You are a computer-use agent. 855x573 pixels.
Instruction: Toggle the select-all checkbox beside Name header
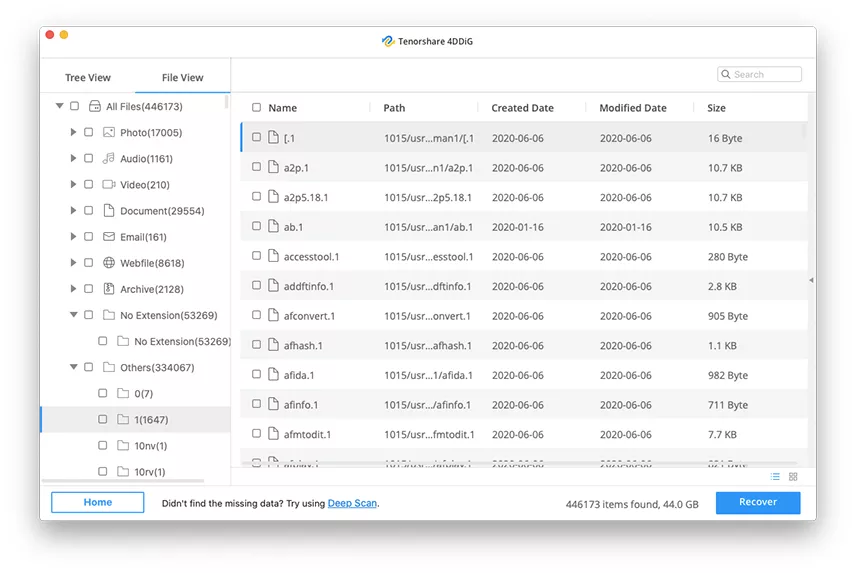pos(257,108)
